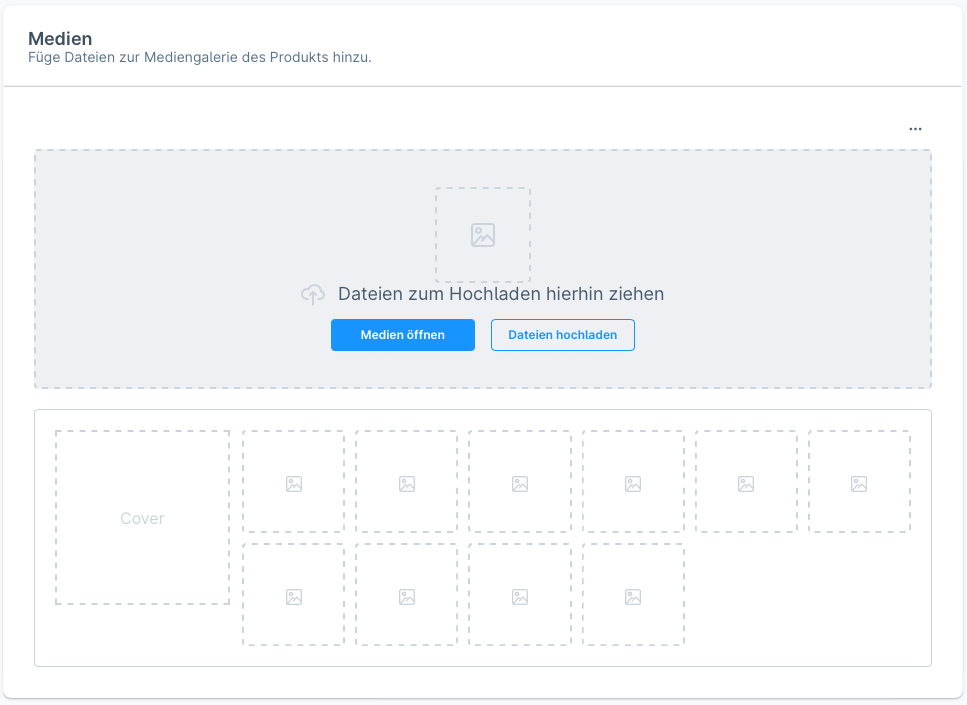Choose third image placeholder in bottom gallery row

click(520, 596)
